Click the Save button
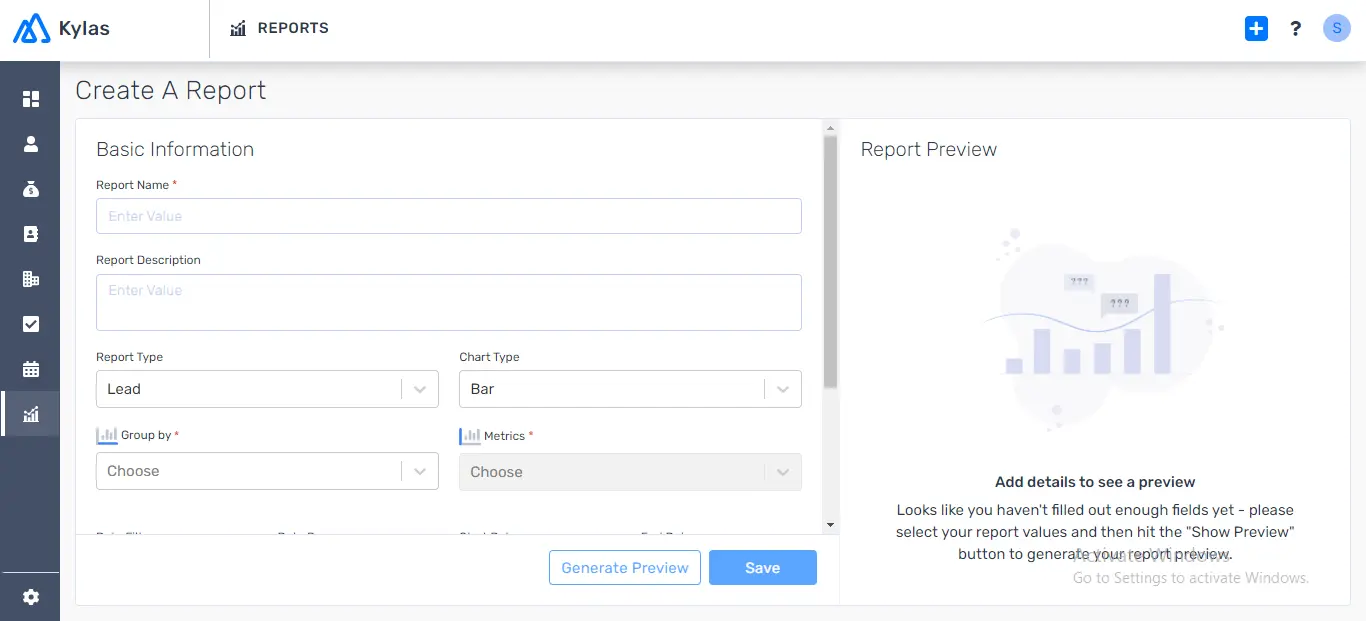The width and height of the screenshot is (1366, 621). pyautogui.click(x=763, y=568)
